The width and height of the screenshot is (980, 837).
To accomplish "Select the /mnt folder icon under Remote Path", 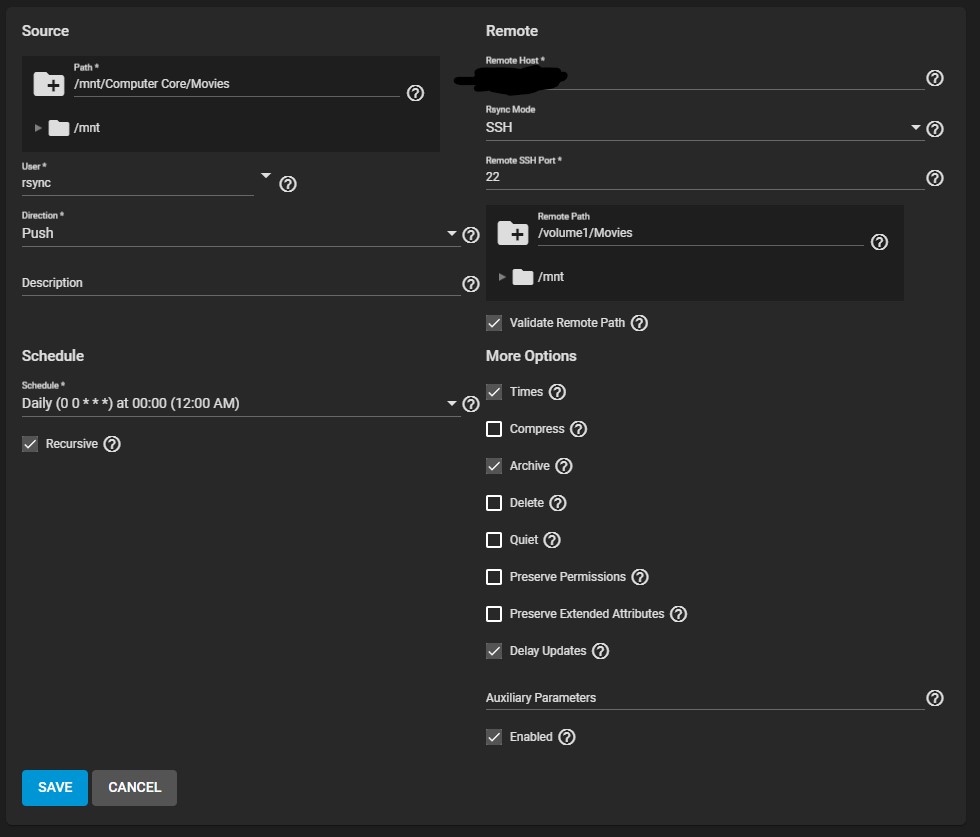I will 522,277.
